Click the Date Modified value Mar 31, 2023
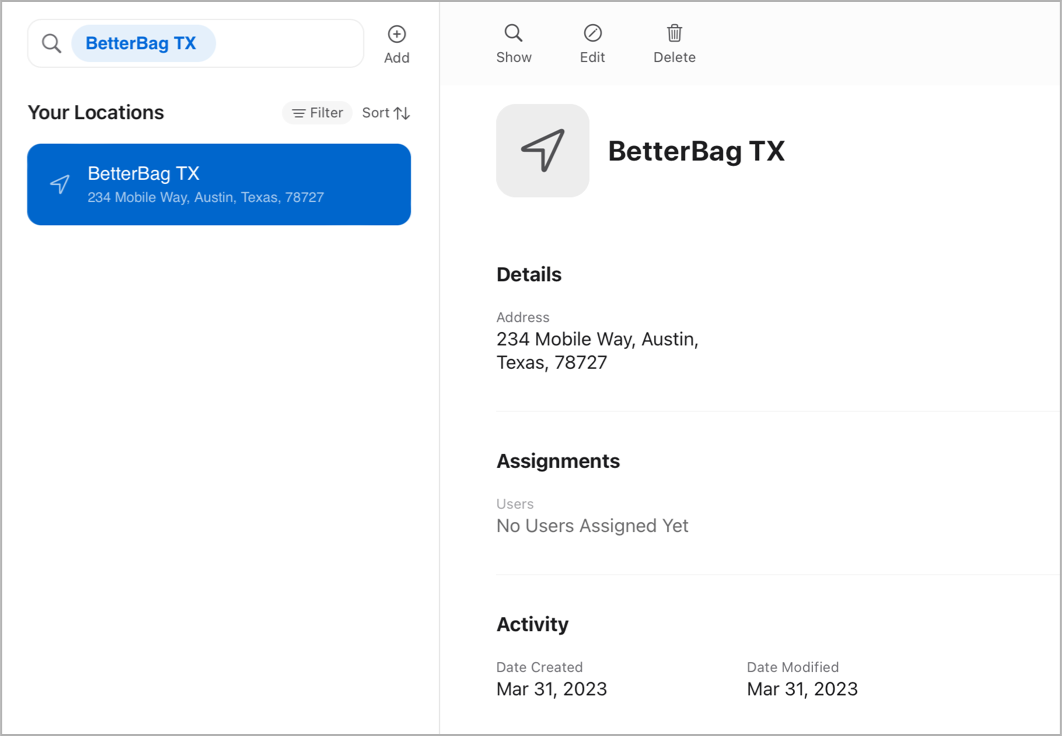1062x736 pixels. pyautogui.click(x=802, y=689)
